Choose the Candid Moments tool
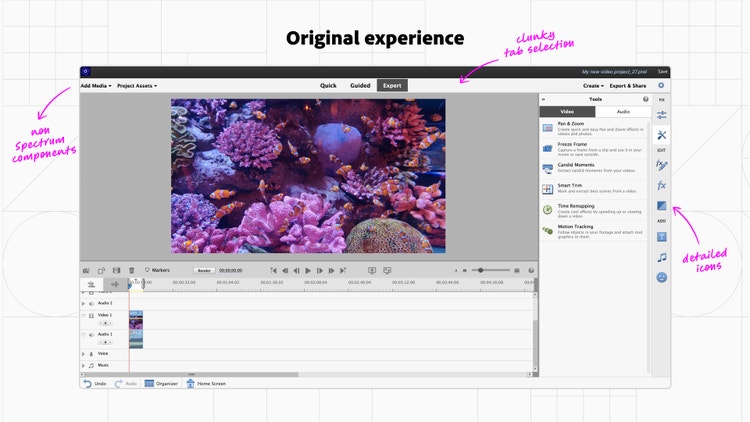 click(x=594, y=168)
